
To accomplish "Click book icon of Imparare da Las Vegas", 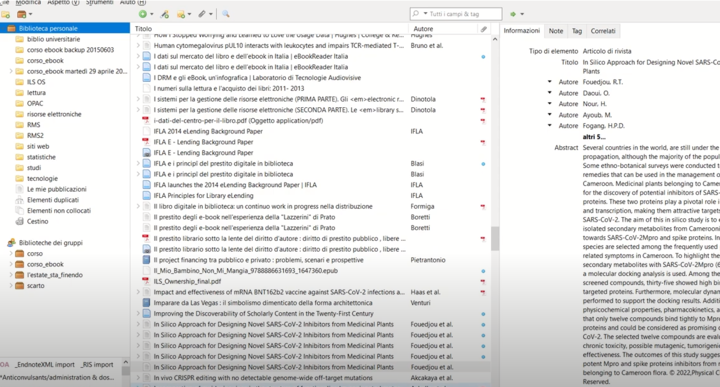I will click(146, 303).
